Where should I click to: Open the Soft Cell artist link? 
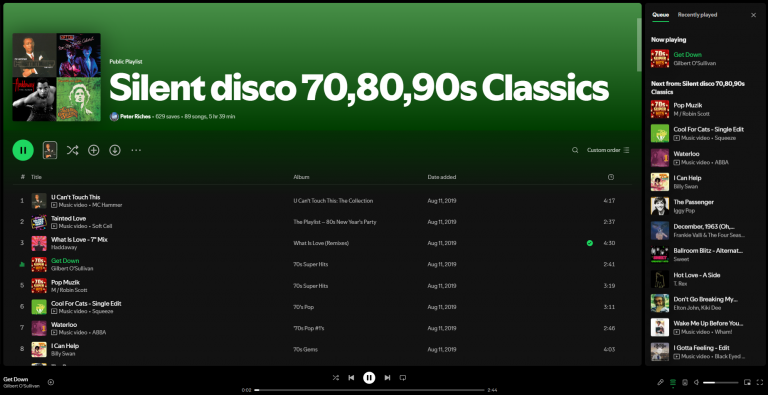pyautogui.click(x=102, y=226)
